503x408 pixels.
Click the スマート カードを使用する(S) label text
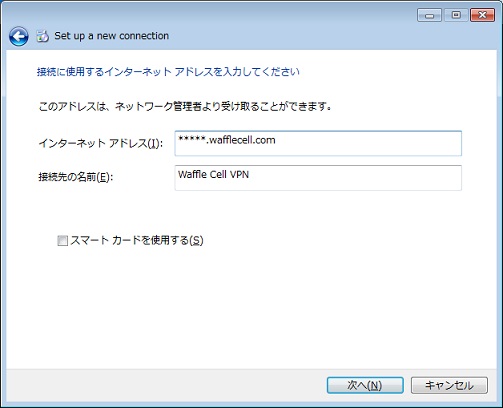(x=137, y=240)
